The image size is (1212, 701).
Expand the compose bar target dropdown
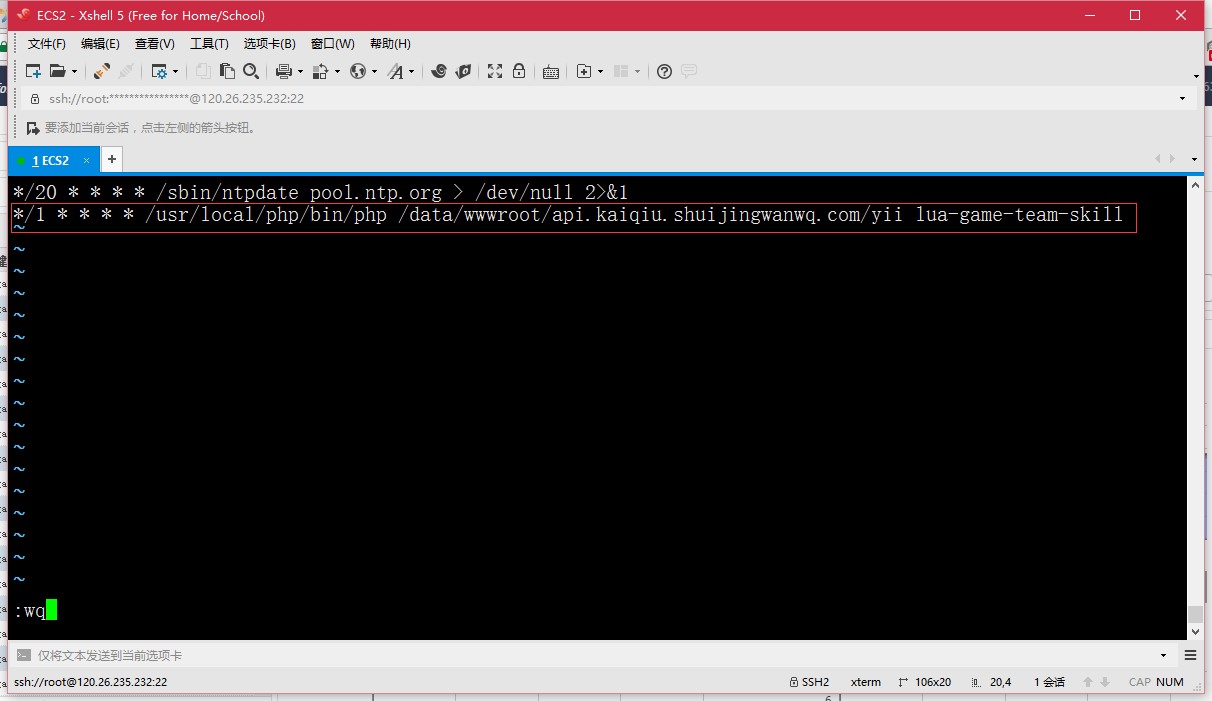pos(1163,656)
